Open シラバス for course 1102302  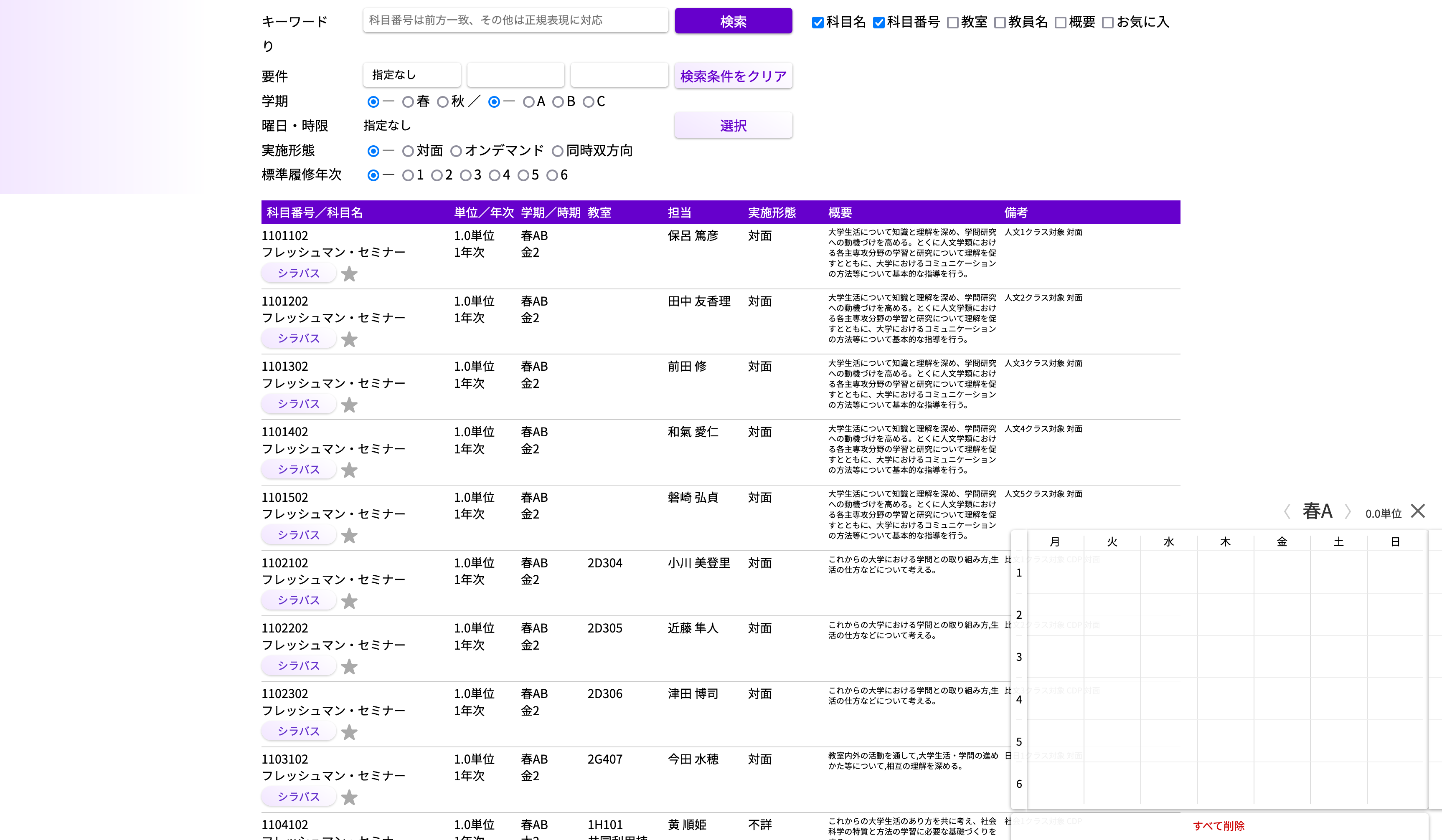[x=298, y=731]
